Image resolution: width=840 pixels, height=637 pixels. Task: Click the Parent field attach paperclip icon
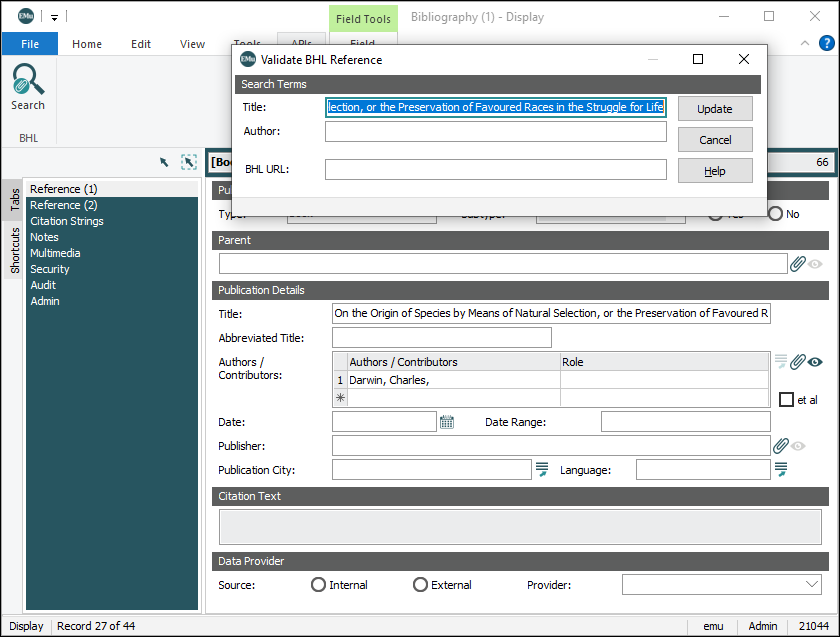click(797, 264)
